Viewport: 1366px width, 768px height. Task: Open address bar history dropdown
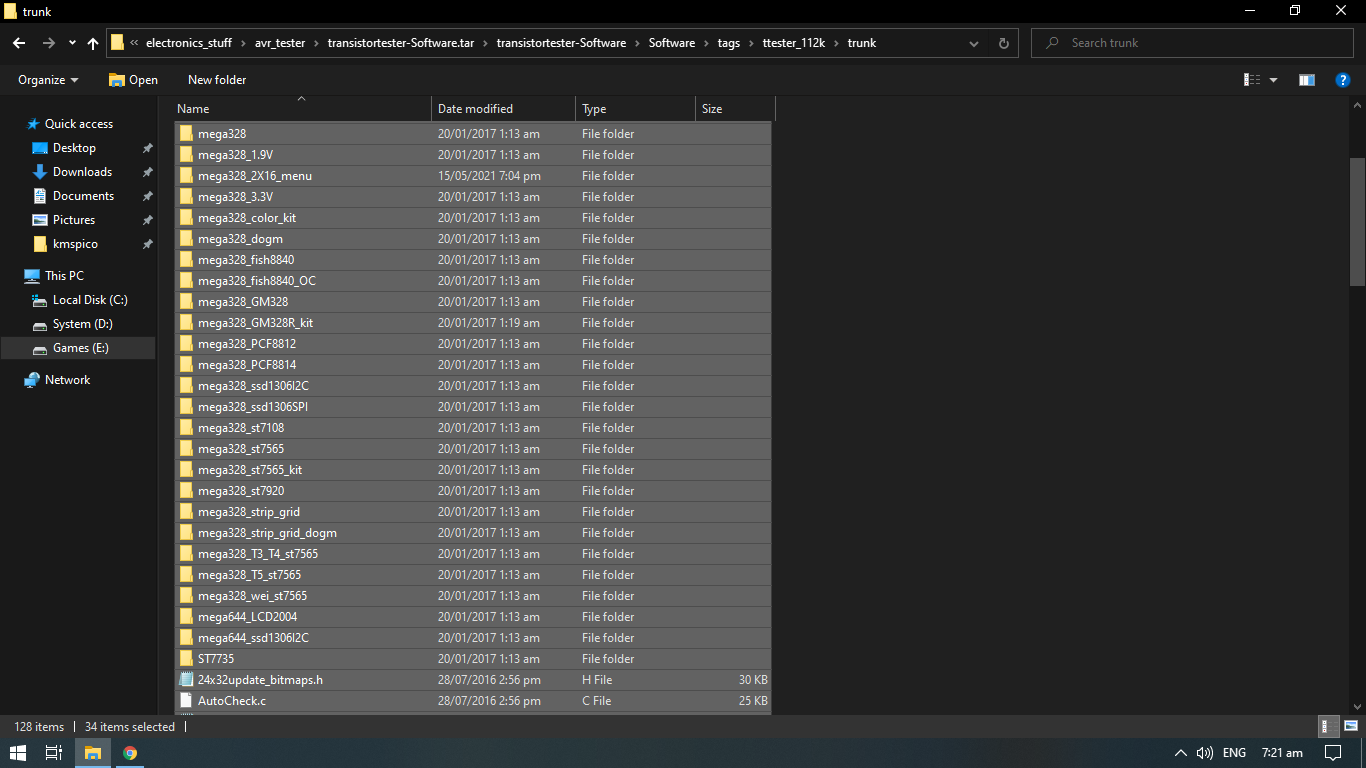[974, 43]
